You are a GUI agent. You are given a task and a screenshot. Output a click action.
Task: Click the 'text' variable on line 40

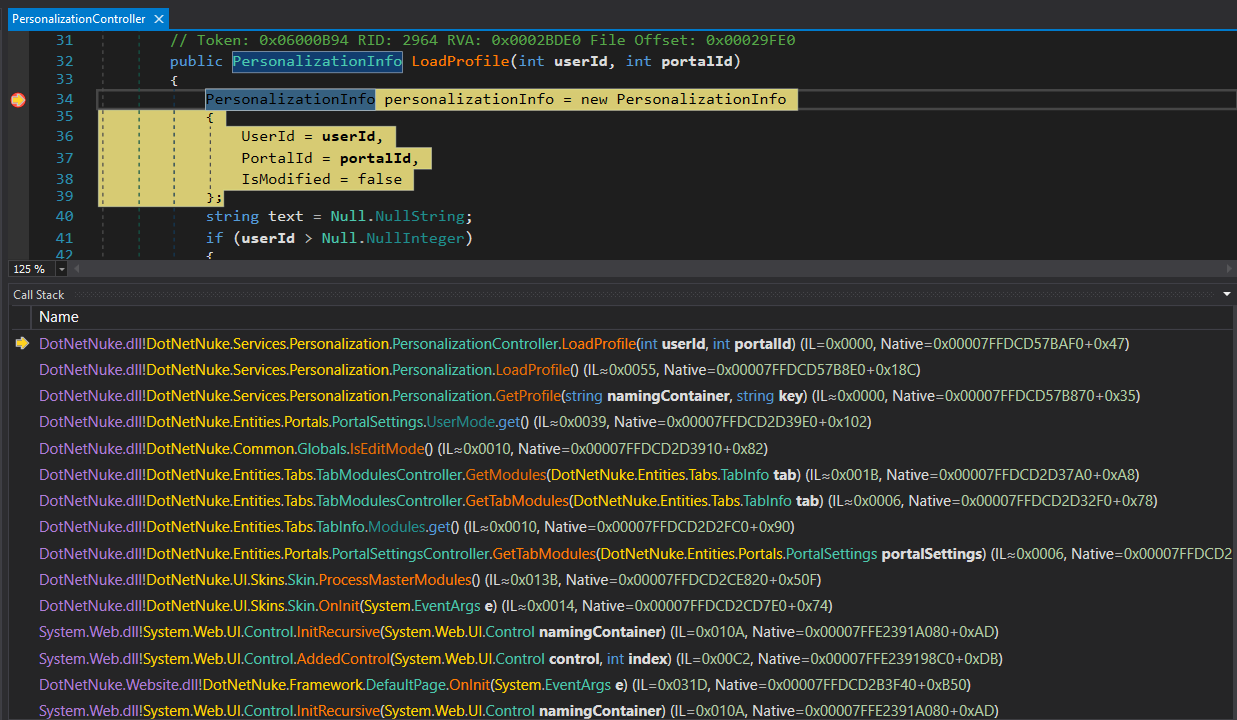tap(286, 217)
